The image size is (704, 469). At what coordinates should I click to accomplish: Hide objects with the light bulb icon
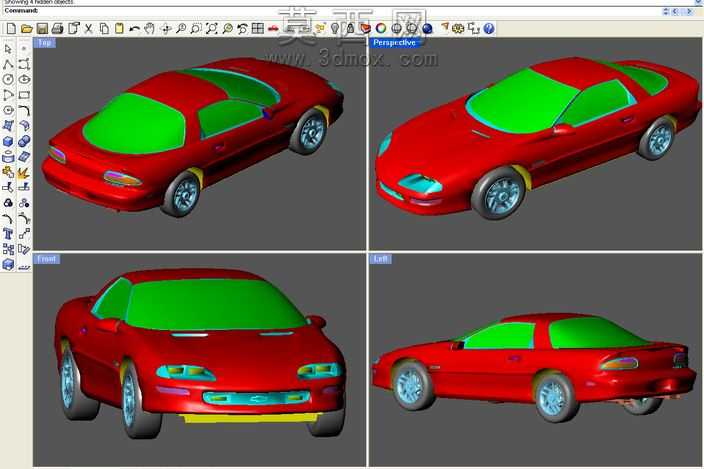coord(335,29)
